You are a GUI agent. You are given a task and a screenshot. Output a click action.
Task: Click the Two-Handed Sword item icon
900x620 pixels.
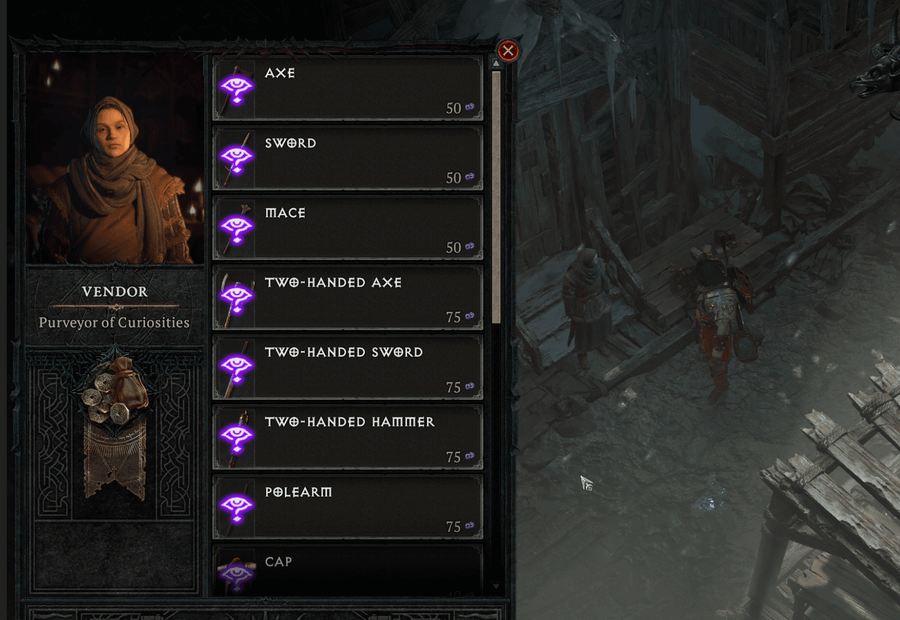pos(236,368)
